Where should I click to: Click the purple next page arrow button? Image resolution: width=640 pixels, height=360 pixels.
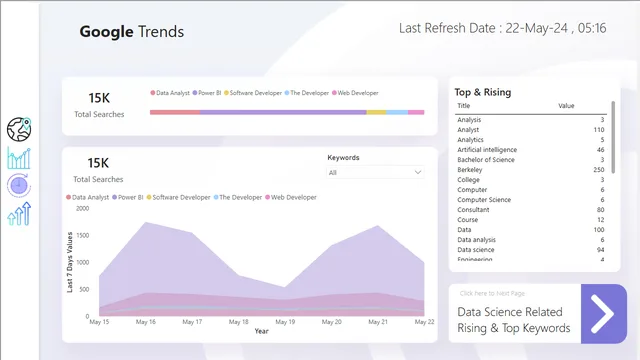[604, 313]
